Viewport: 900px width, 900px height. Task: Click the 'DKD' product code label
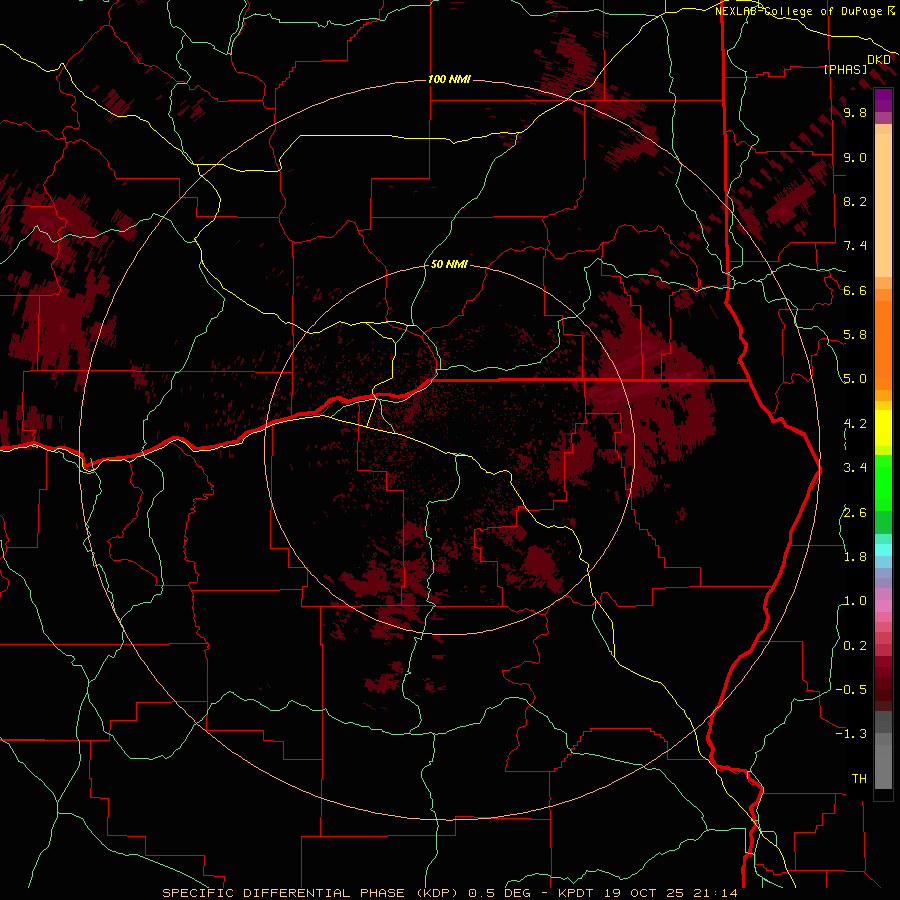click(x=879, y=59)
